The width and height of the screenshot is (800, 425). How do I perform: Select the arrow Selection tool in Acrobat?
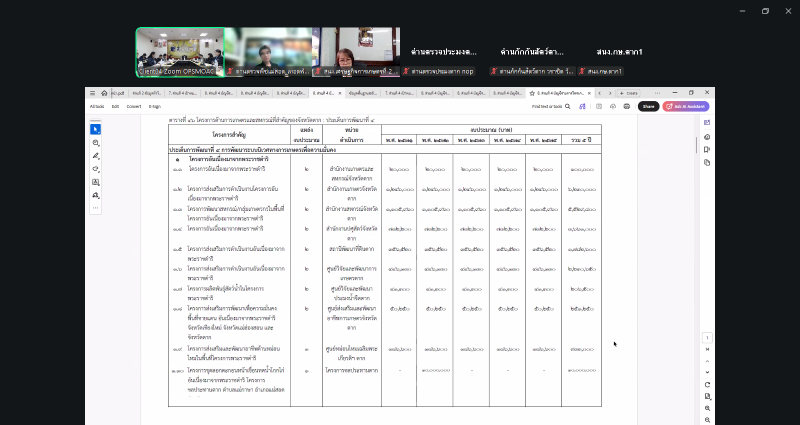95,130
